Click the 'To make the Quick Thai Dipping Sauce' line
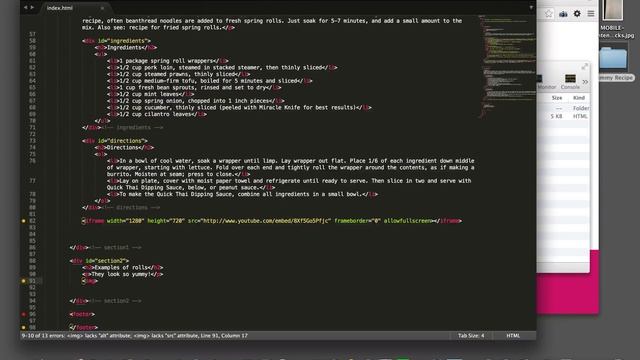 (x=243, y=194)
